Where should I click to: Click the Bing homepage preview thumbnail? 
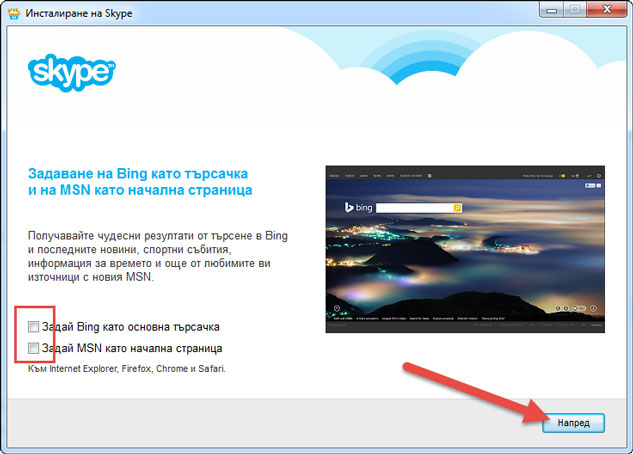(465, 249)
